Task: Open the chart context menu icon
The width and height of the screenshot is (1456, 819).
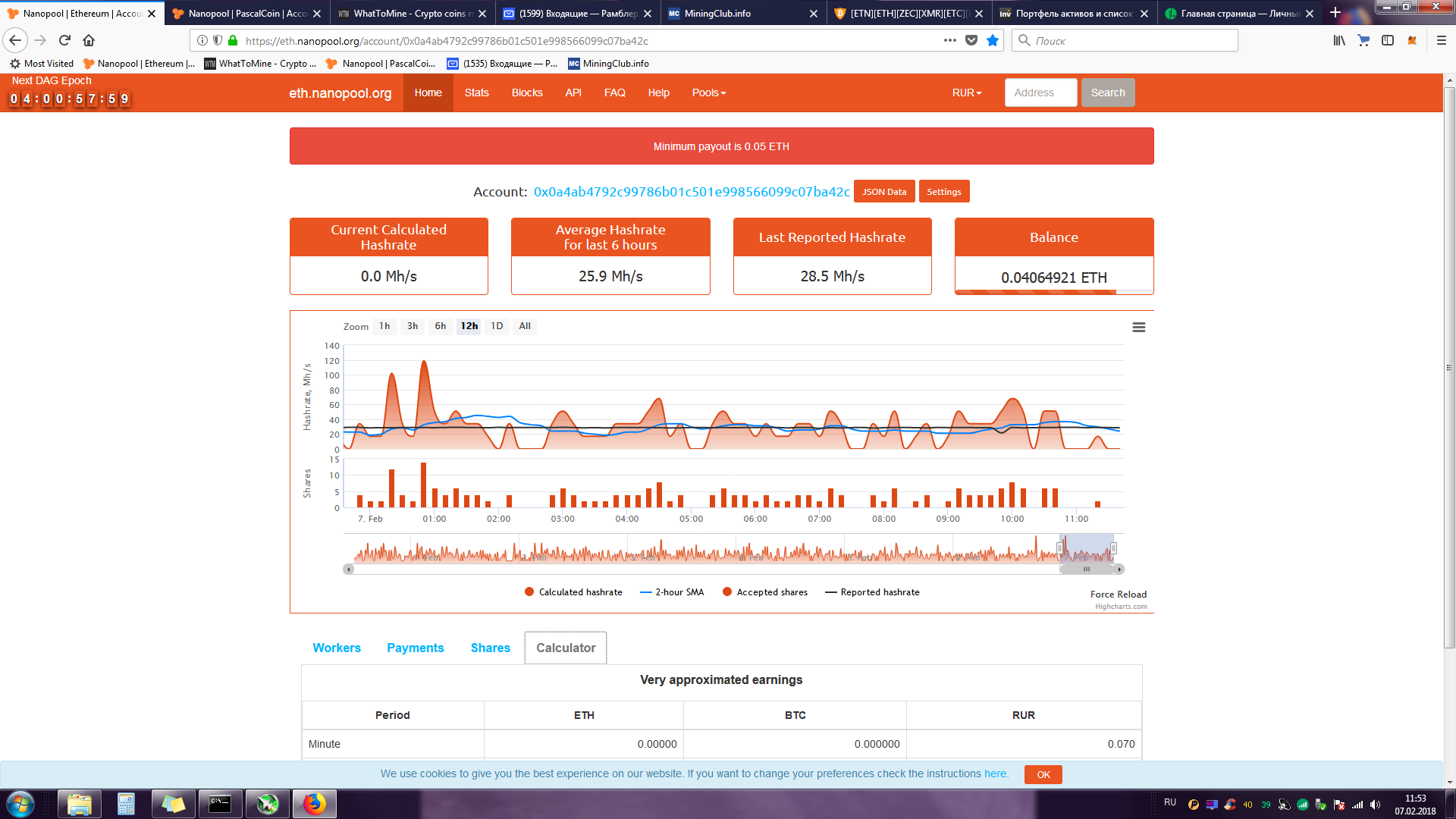Action: pos(1138,327)
